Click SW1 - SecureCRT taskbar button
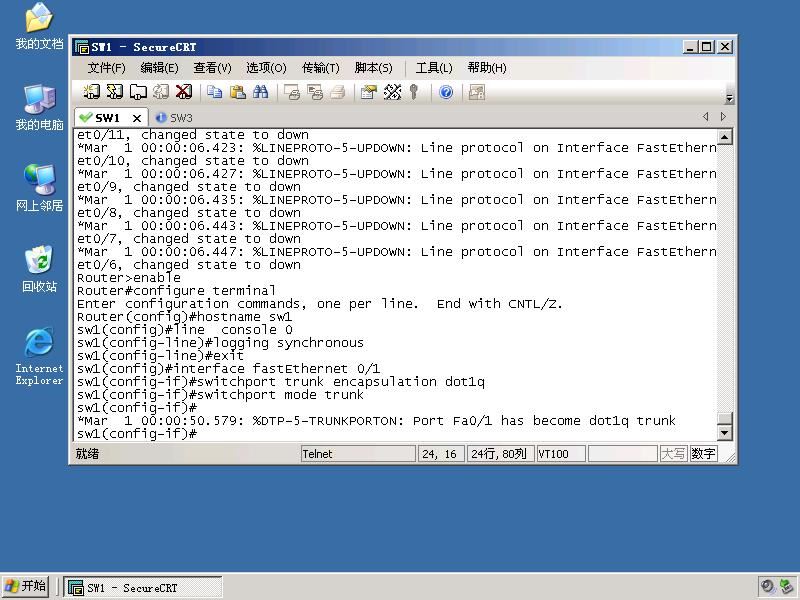Image resolution: width=800 pixels, height=600 pixels. coord(143,588)
